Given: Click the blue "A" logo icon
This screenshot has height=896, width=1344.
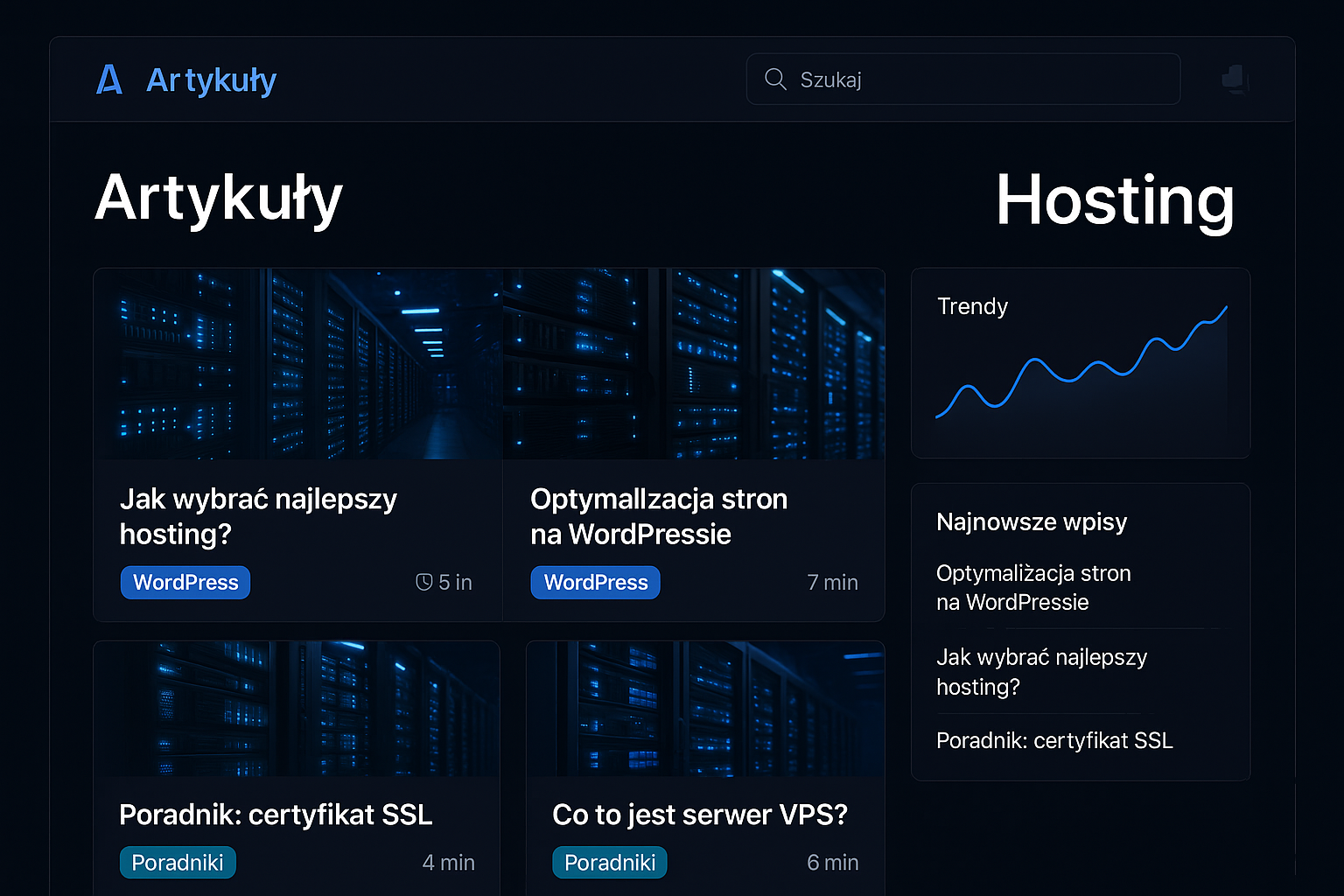Looking at the screenshot, I should click(x=108, y=80).
